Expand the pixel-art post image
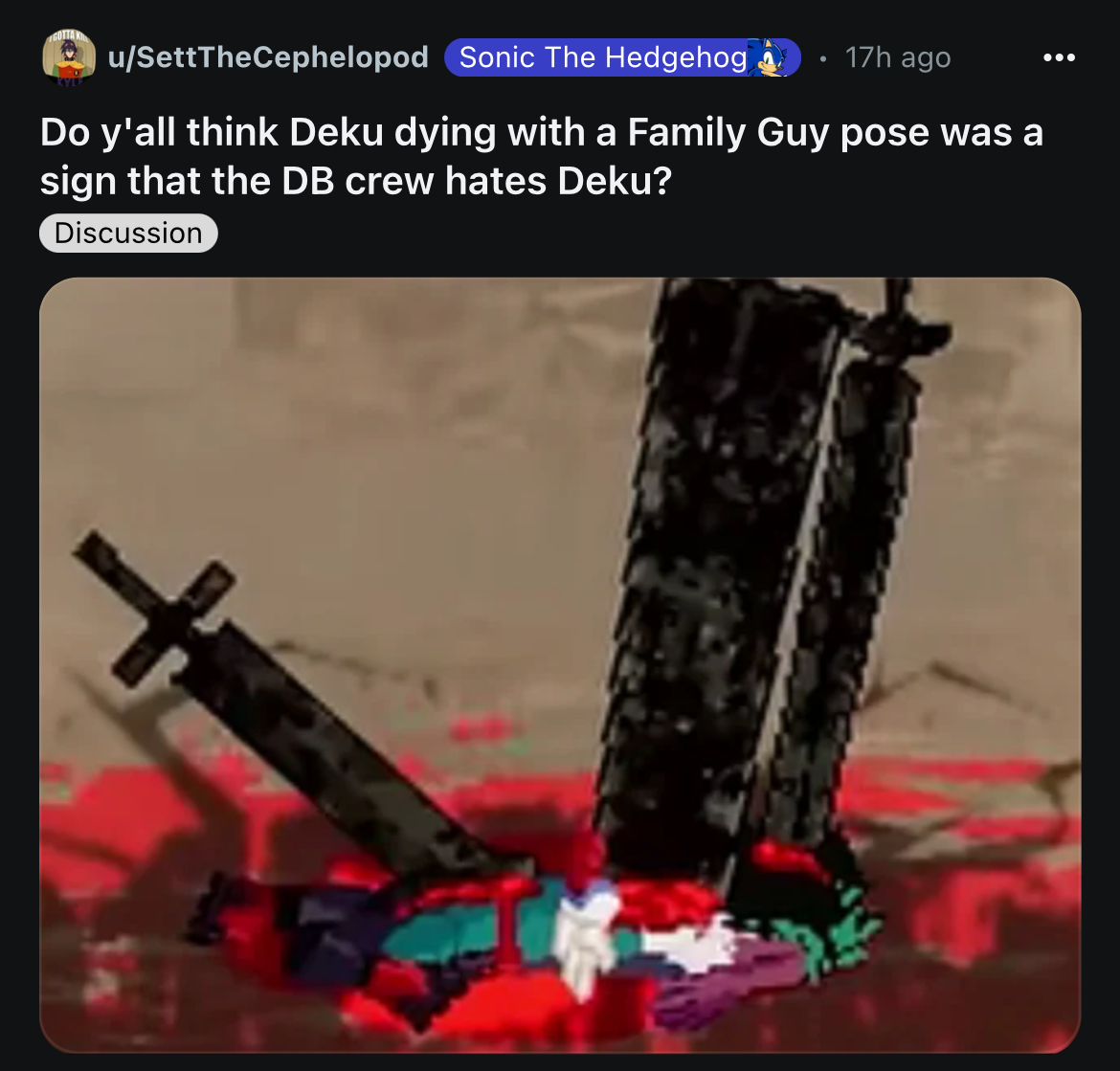The height and width of the screenshot is (1071, 1120). click(560, 665)
